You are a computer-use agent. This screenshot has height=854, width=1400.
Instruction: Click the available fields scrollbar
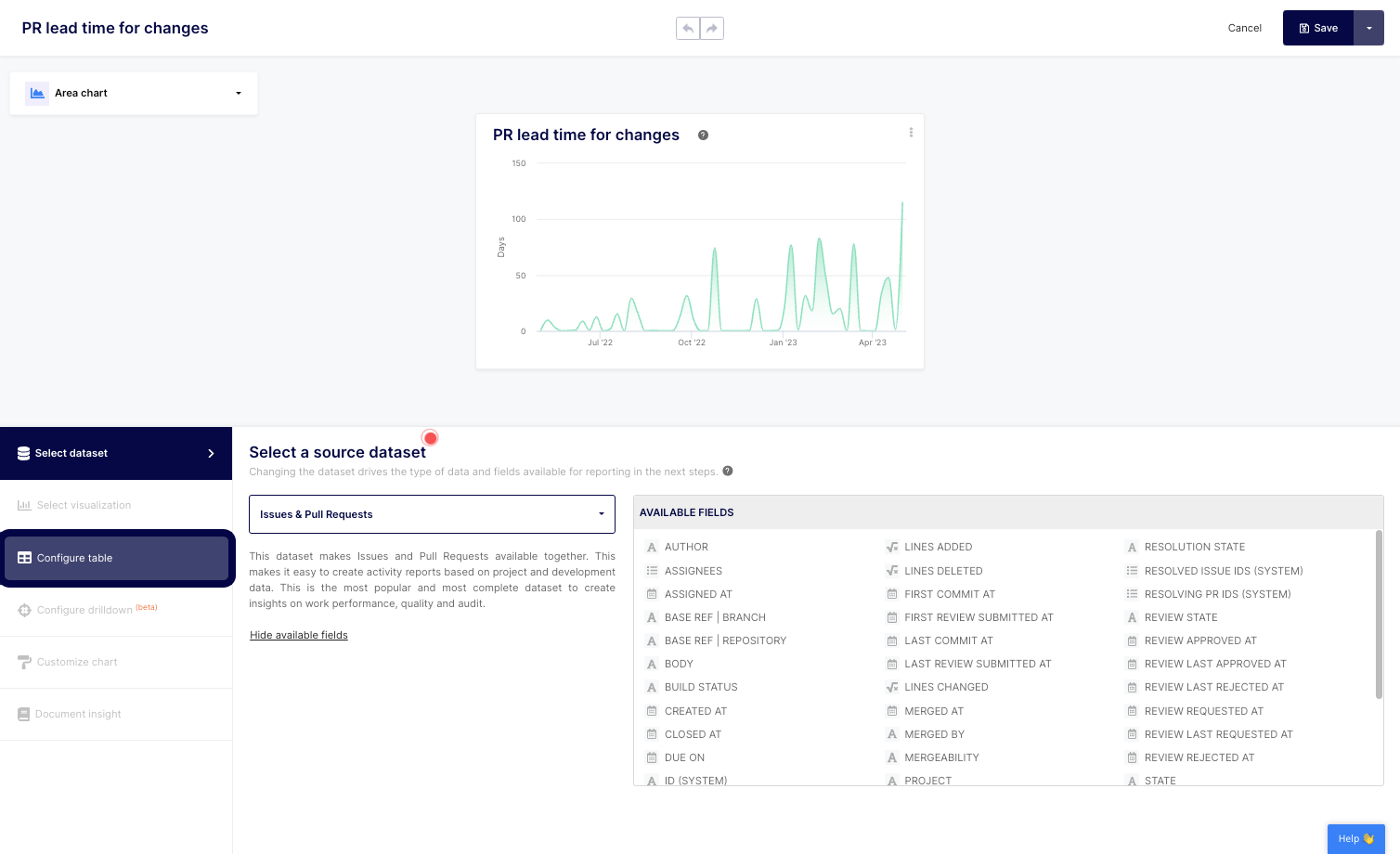[x=1379, y=615]
